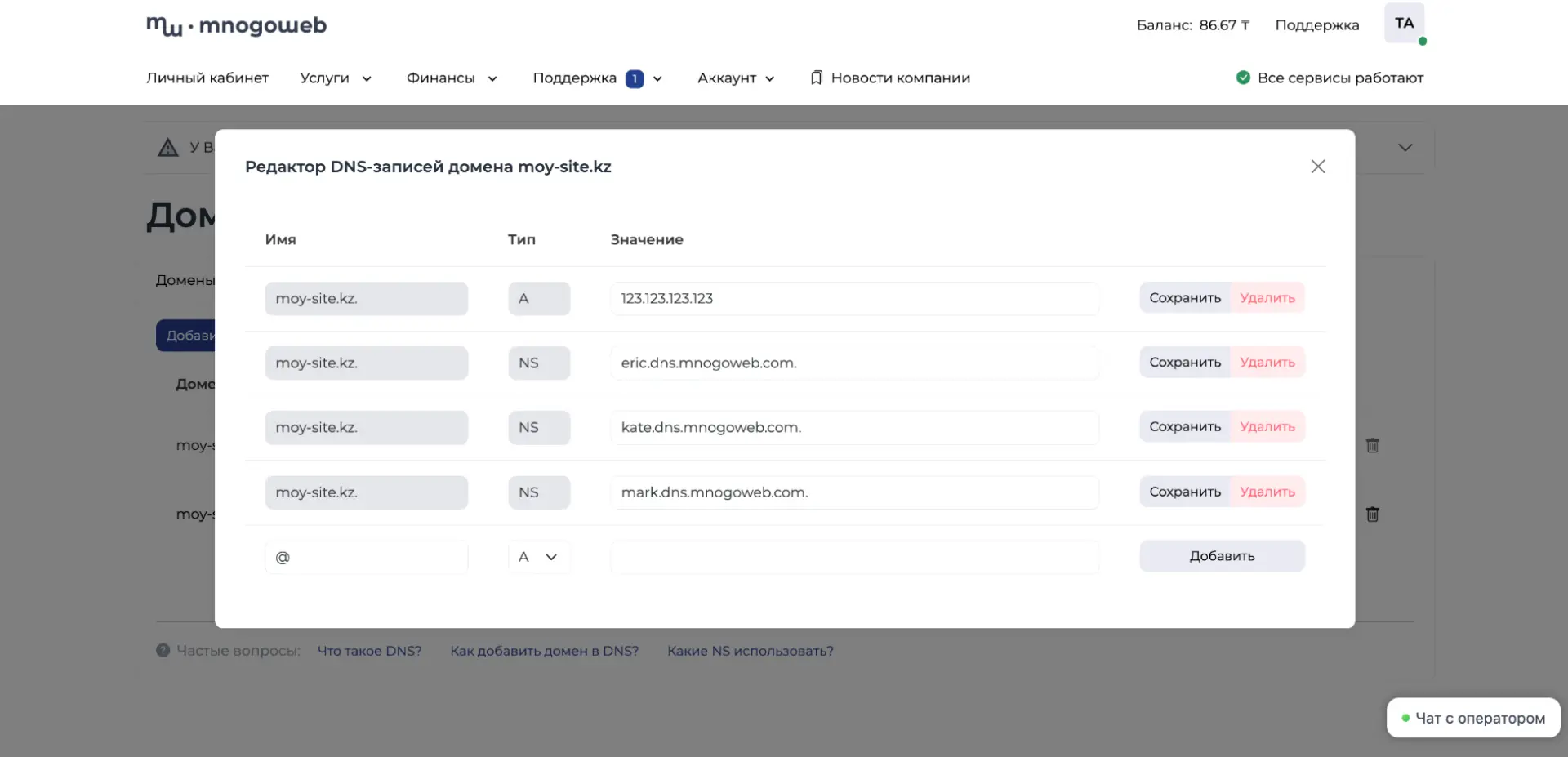This screenshot has height=757, width=1568.
Task: Open Личный кабинет menu item
Action: point(207,78)
